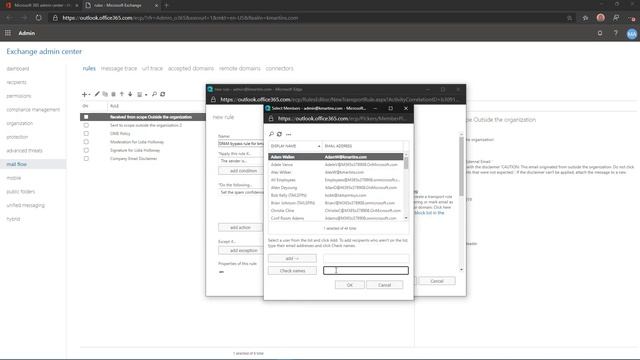The image size is (640, 360).
Task: Click the 'add ->' button
Action: pos(292,258)
